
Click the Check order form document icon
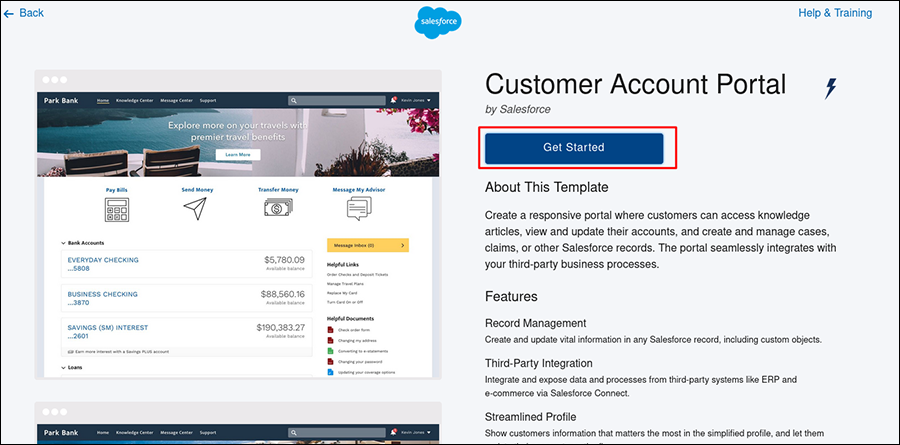click(x=330, y=330)
